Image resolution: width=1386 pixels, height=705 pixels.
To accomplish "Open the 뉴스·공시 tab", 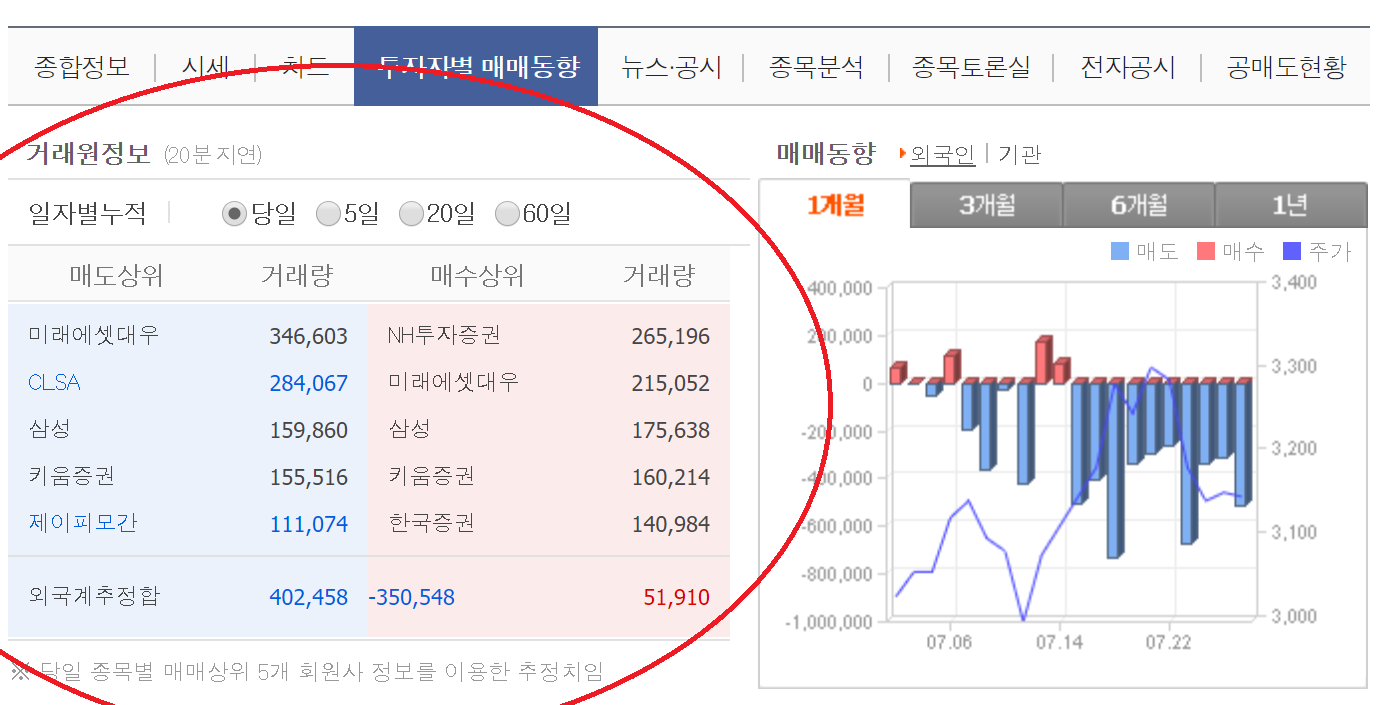I will coord(670,67).
